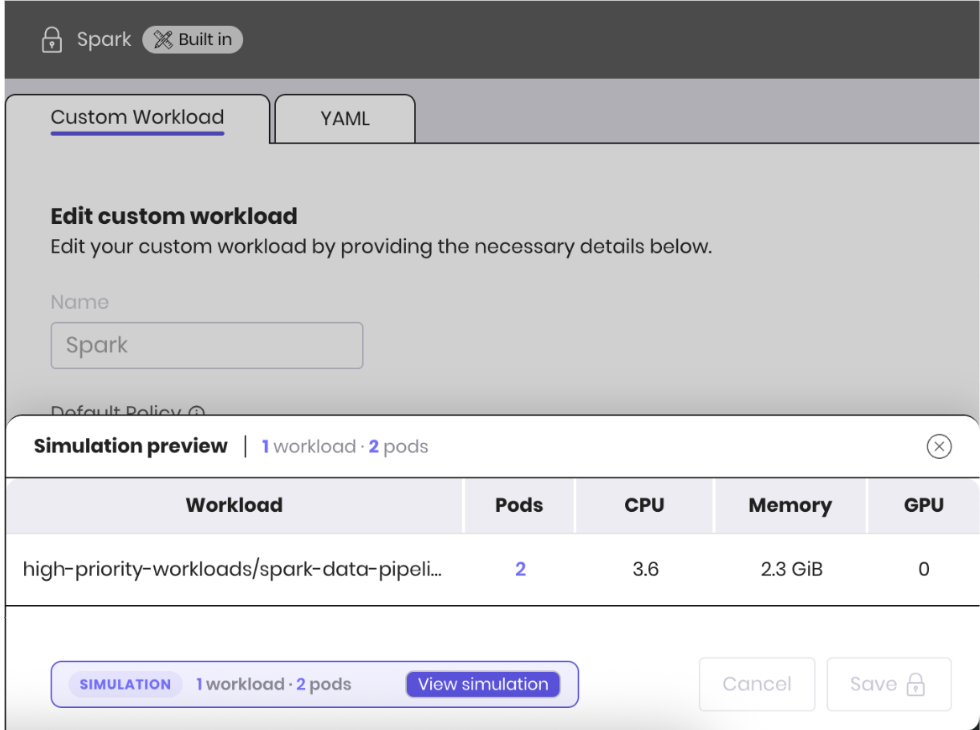Click the SIMULATION badge in bottom bar
This screenshot has height=730, width=980.
click(x=125, y=684)
